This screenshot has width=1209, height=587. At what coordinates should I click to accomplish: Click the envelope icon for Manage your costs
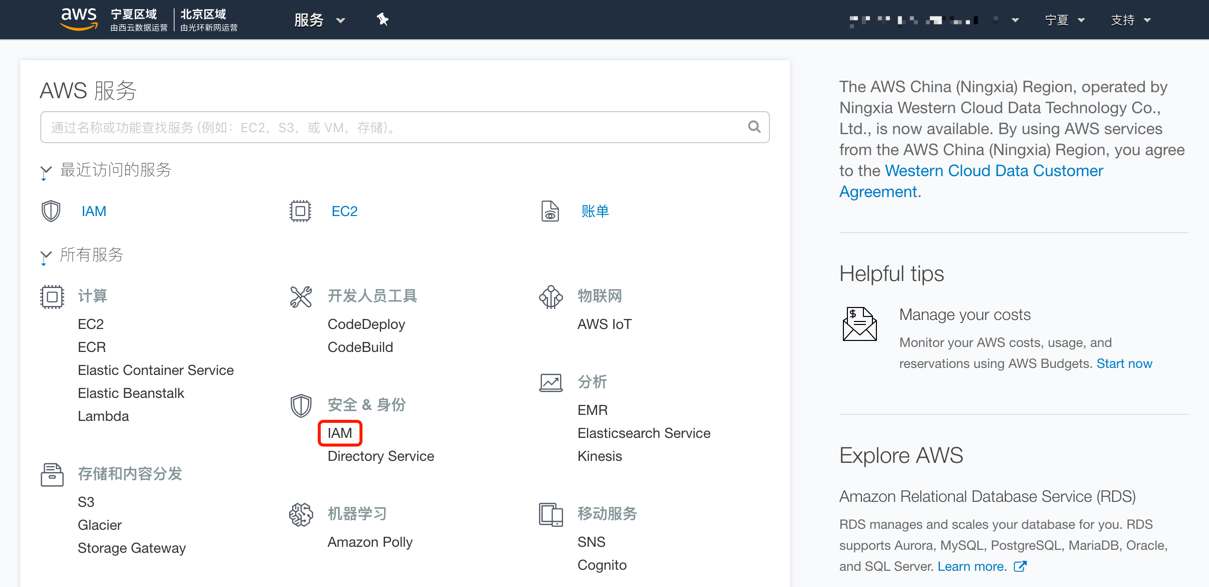pos(859,325)
